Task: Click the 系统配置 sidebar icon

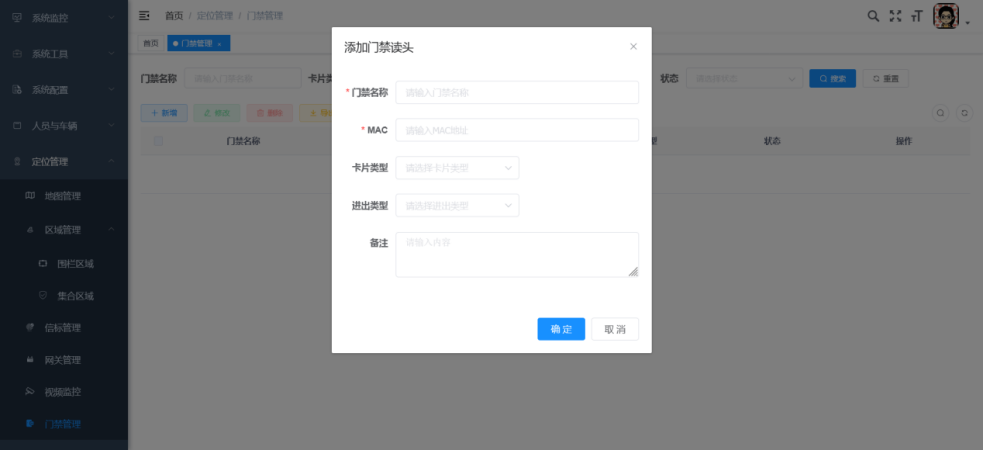Action: click(18, 90)
